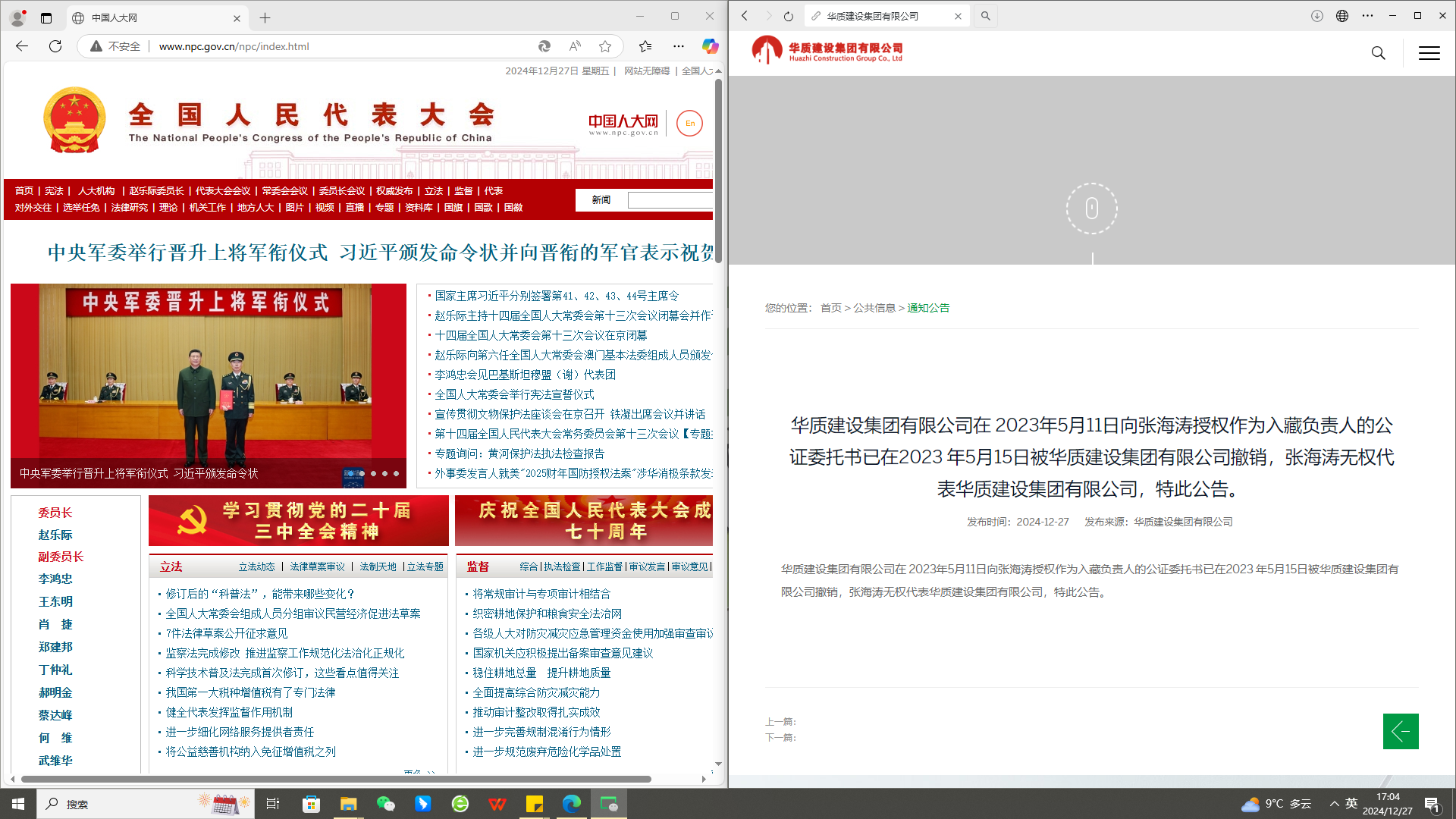Screen dimensions: 1456x819
Task: Open the 人大机构 menu on NPC site
Action: 97,191
